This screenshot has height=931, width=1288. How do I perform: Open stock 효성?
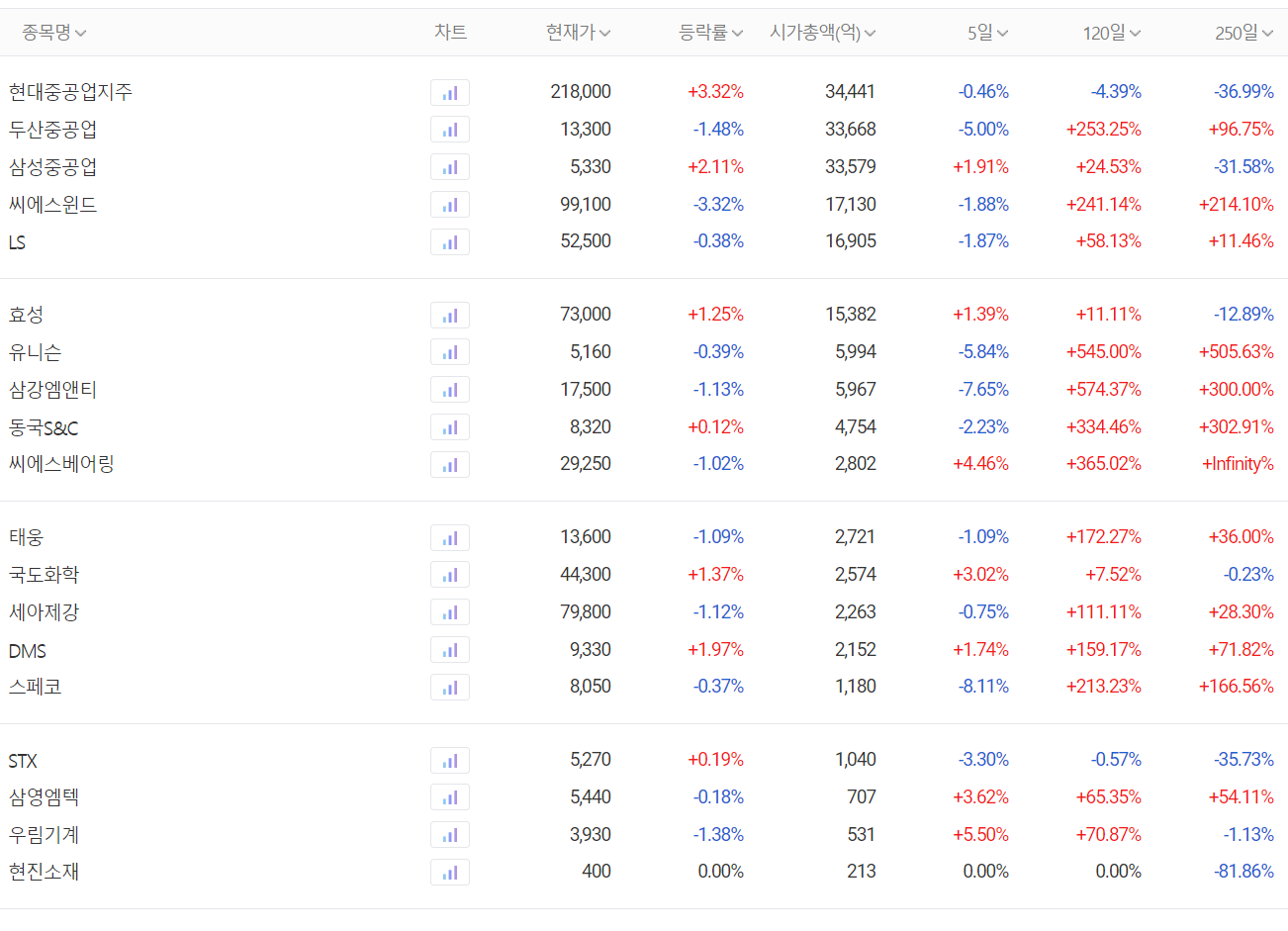[x=26, y=315]
